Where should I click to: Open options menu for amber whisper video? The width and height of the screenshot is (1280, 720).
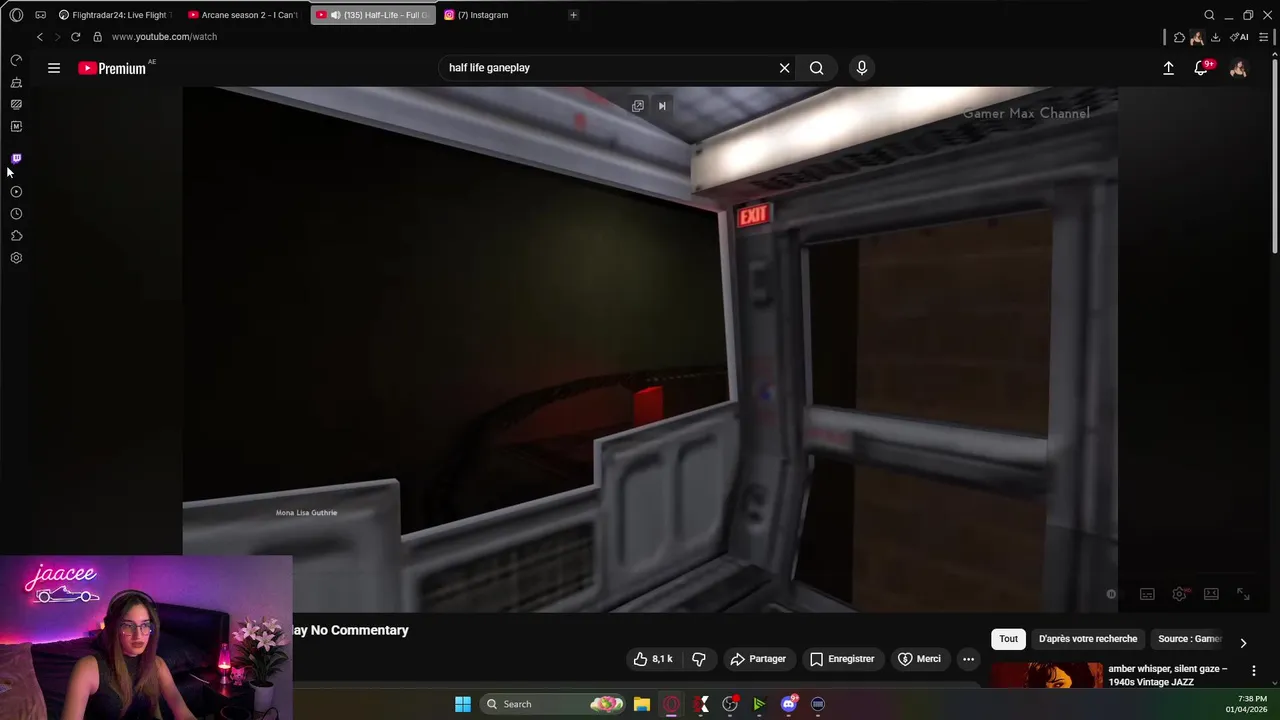(x=1254, y=671)
